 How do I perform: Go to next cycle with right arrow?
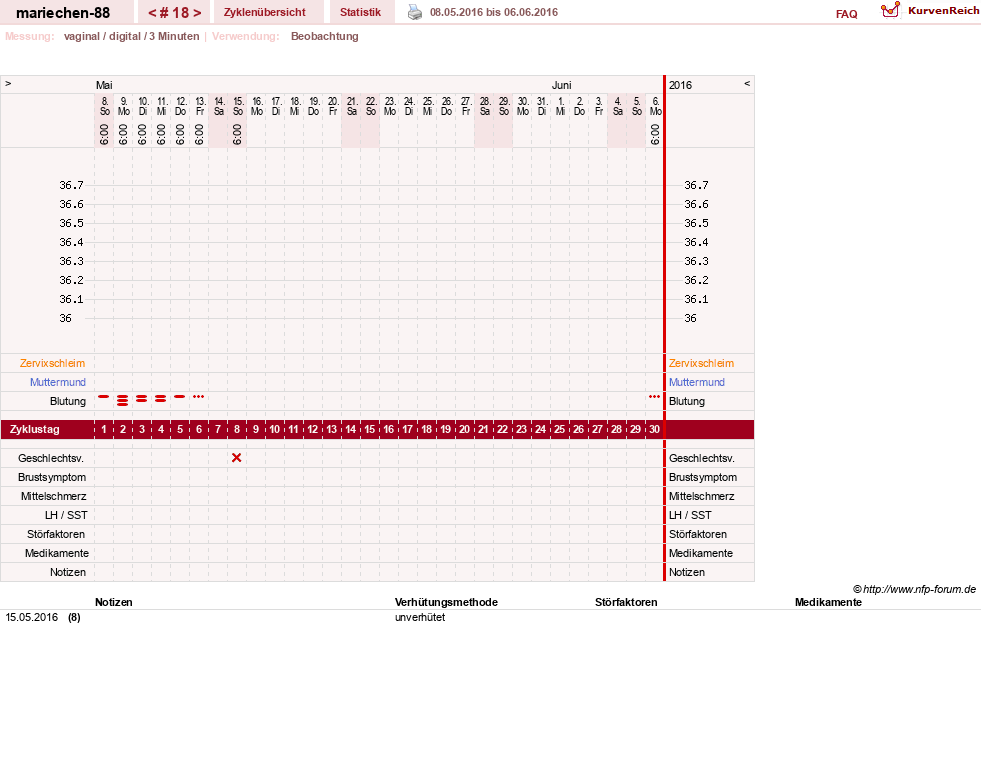197,13
